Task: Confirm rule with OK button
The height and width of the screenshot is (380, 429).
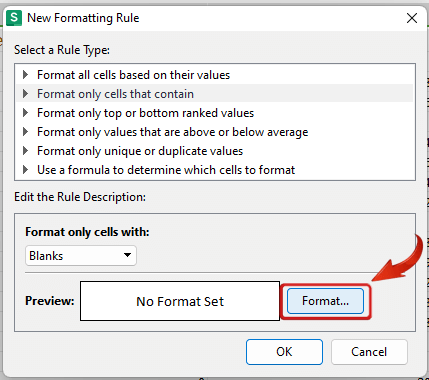Action: (x=284, y=352)
